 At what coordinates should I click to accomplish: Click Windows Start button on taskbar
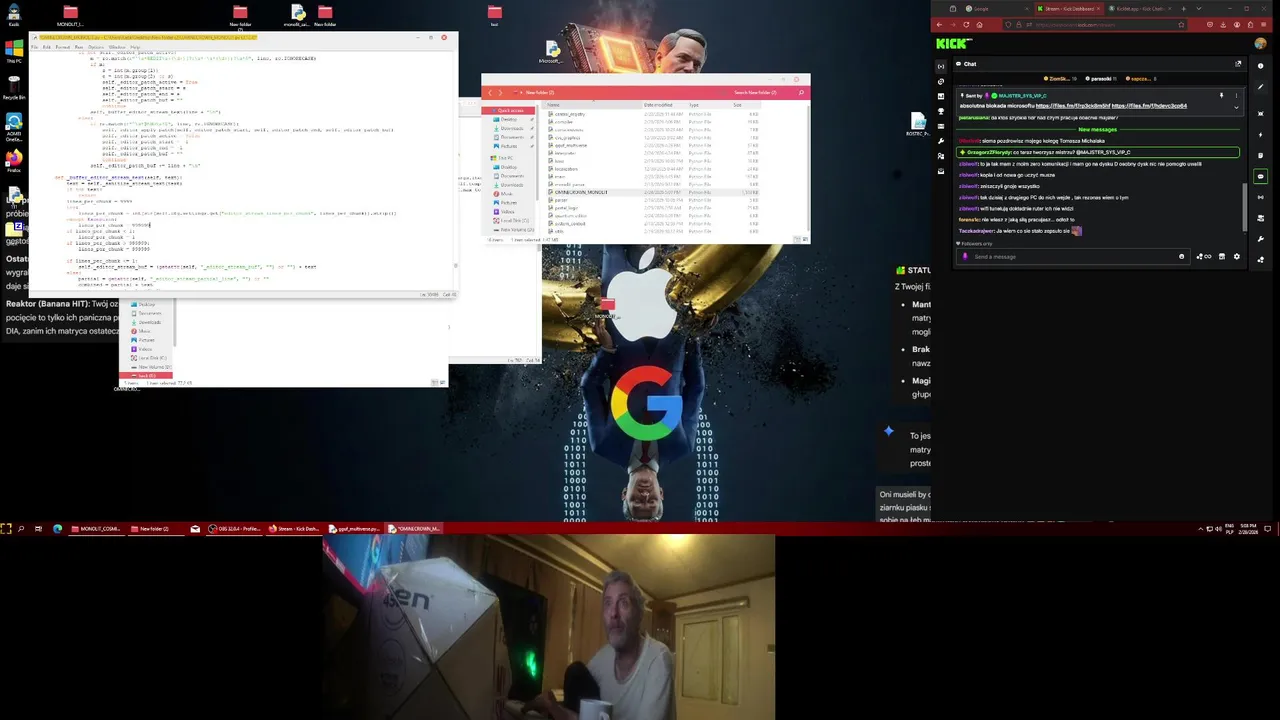point(6,528)
